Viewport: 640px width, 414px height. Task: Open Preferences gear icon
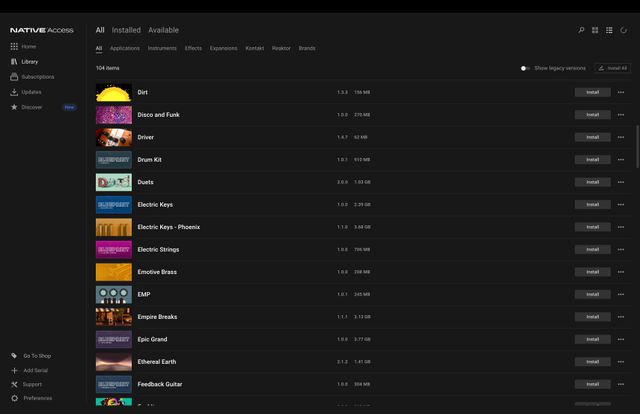point(14,398)
